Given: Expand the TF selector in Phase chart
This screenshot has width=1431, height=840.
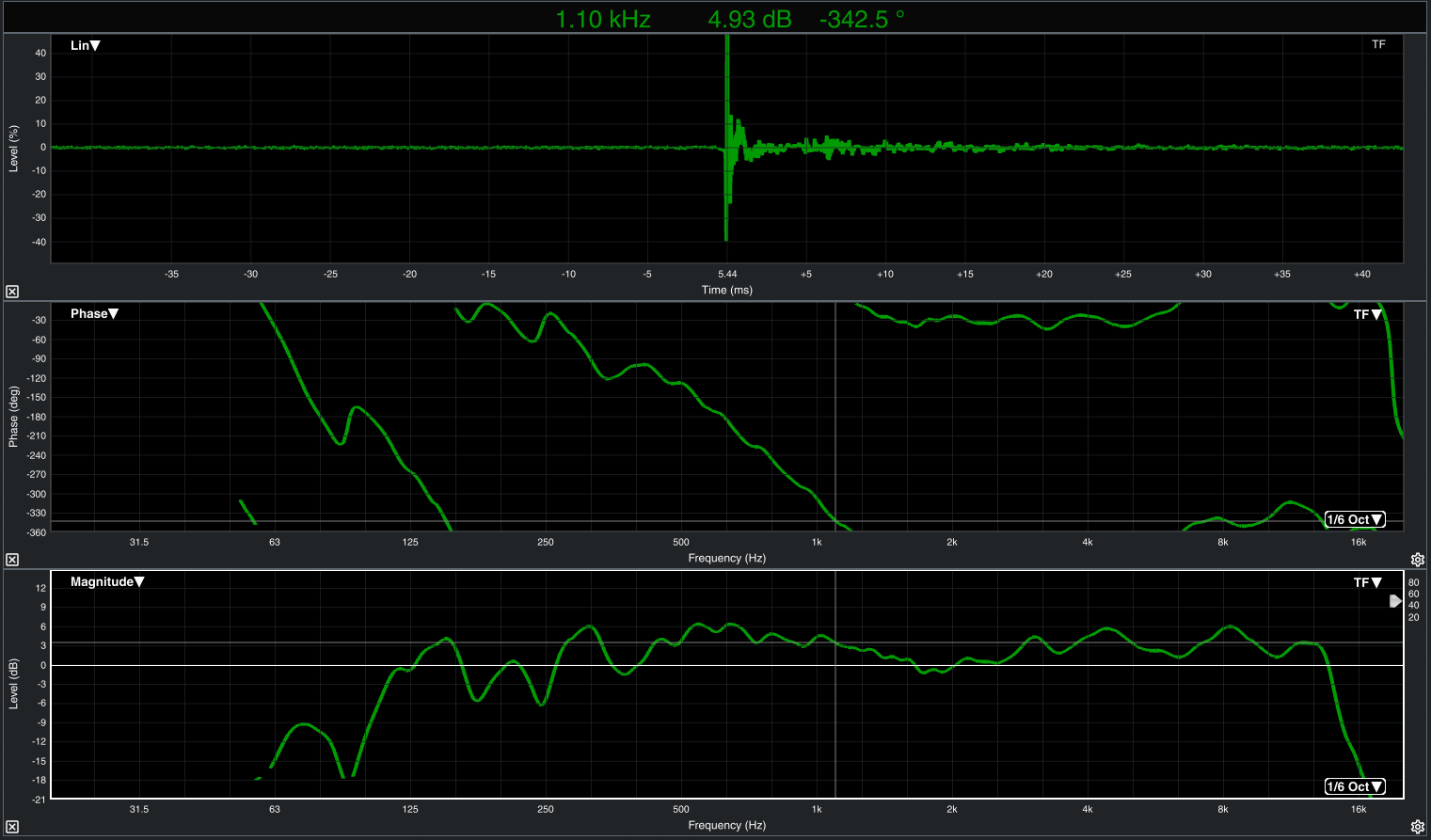Looking at the screenshot, I should 1367,314.
